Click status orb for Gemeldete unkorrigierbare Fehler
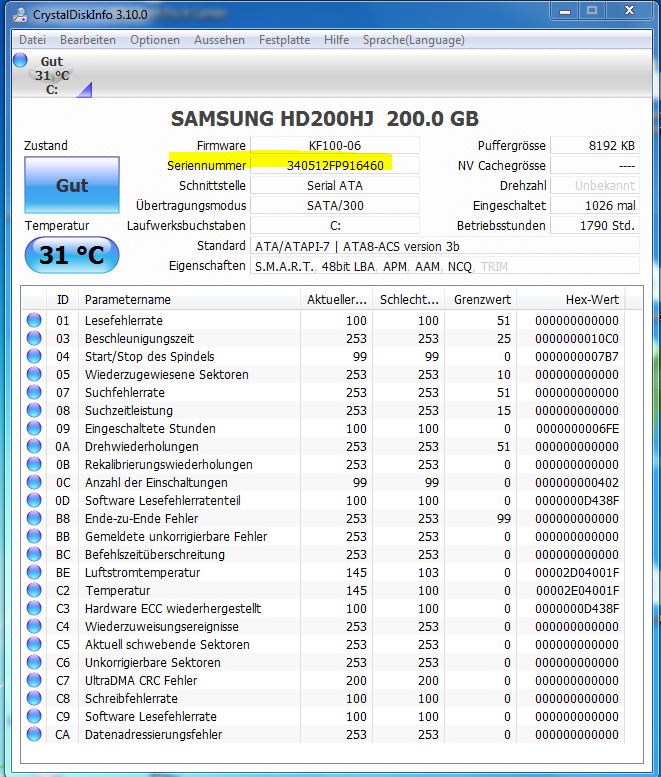 [x=34, y=536]
